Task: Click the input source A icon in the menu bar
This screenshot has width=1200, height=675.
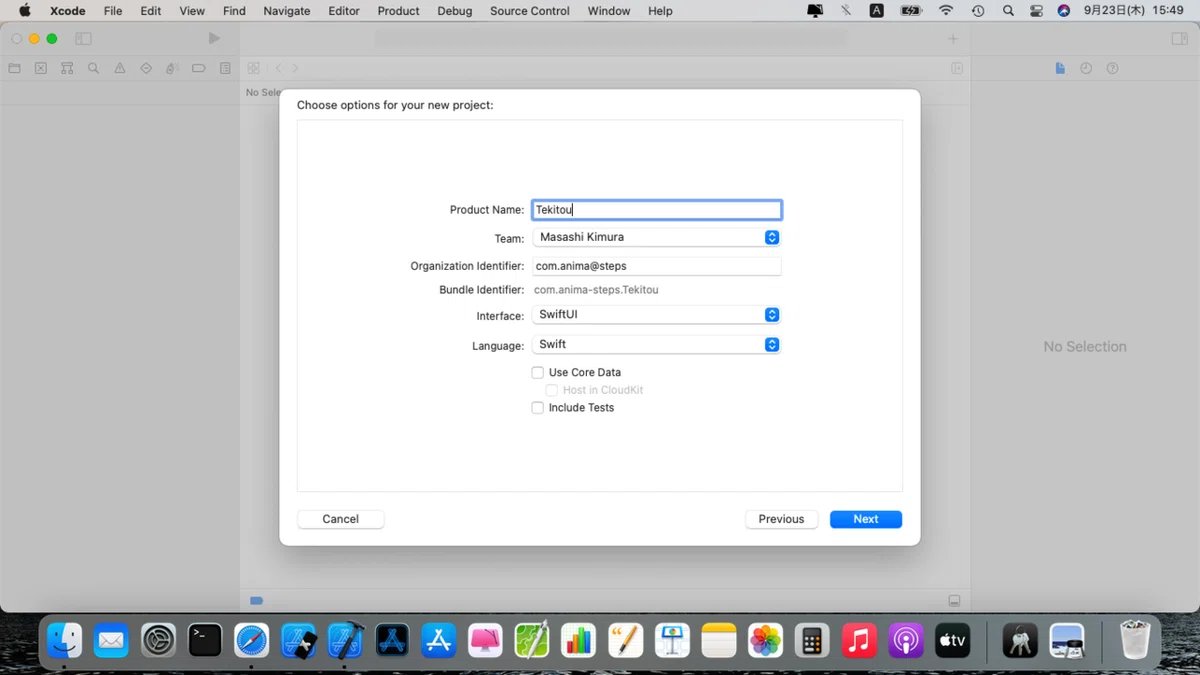Action: click(x=877, y=11)
